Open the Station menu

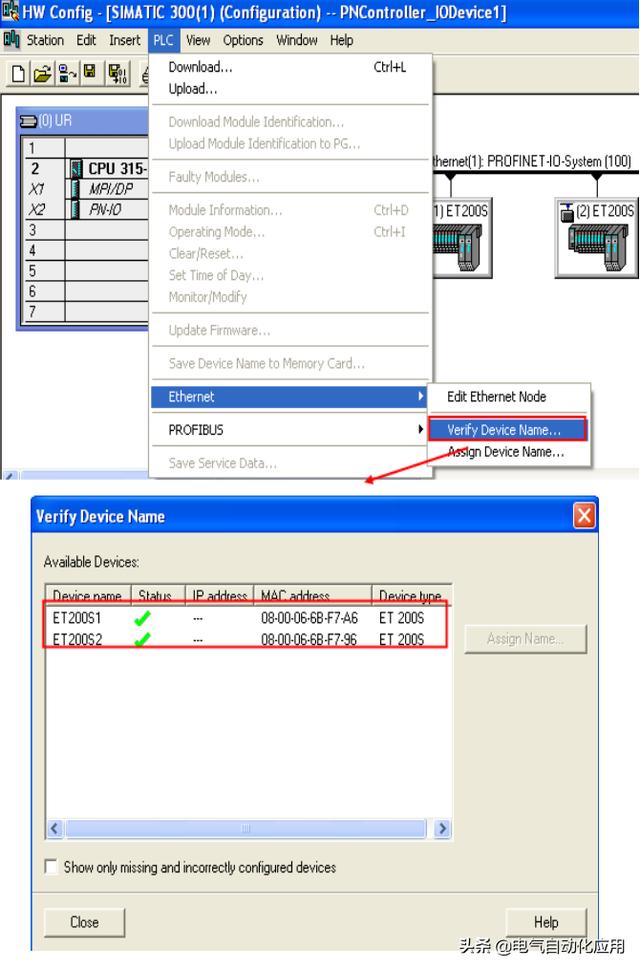click(x=45, y=40)
